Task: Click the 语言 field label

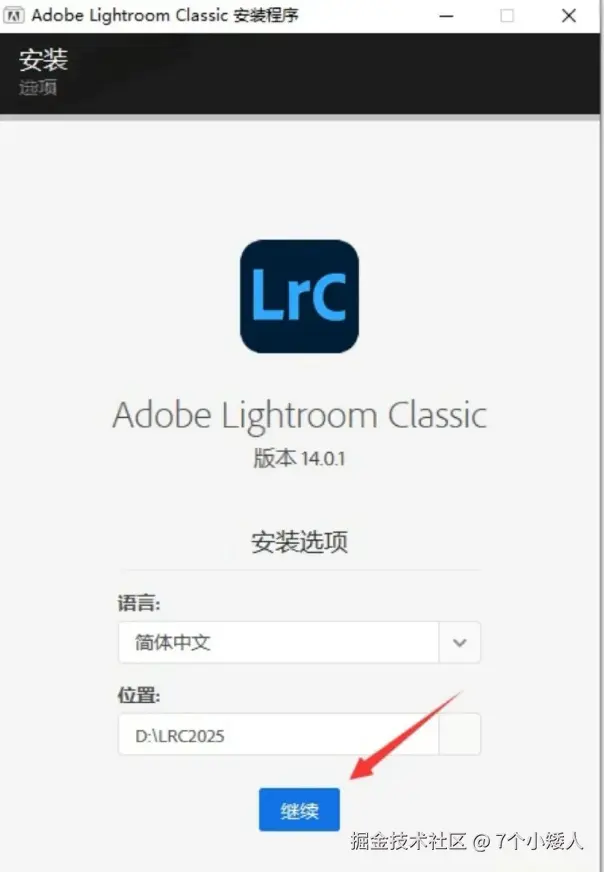Action: (x=139, y=603)
